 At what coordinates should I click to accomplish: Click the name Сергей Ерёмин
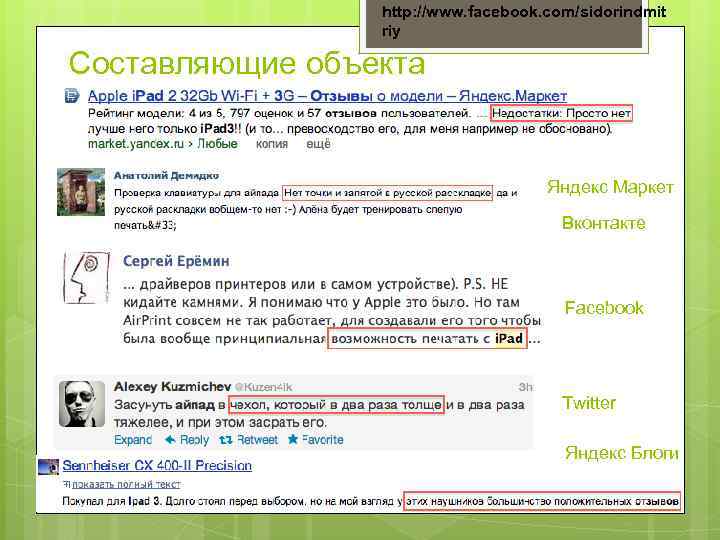click(x=176, y=261)
